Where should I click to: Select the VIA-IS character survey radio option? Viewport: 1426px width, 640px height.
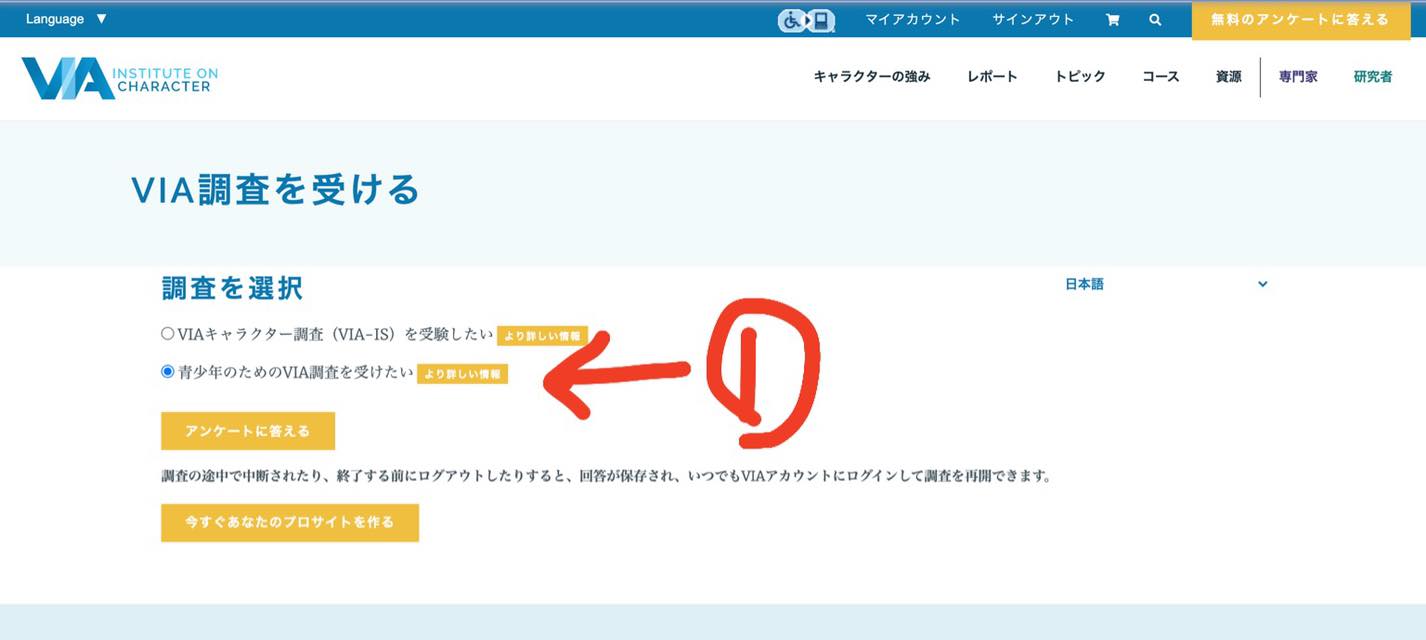point(167,334)
